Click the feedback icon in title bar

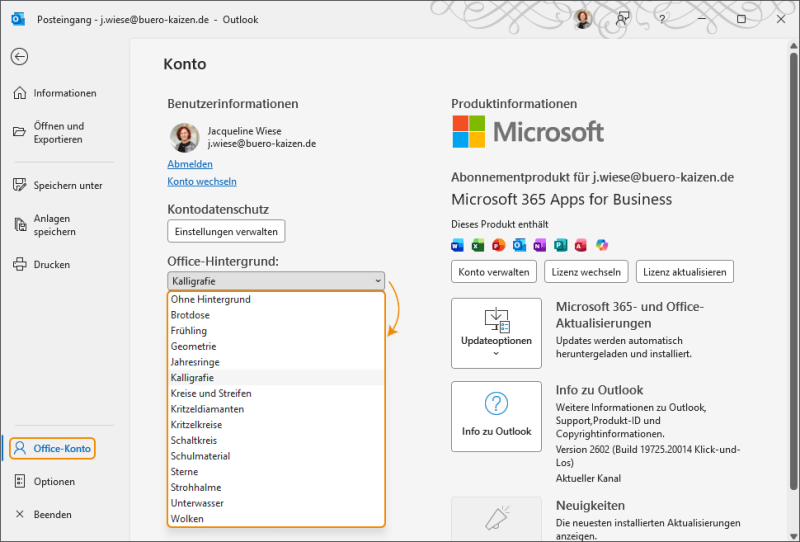pos(622,19)
